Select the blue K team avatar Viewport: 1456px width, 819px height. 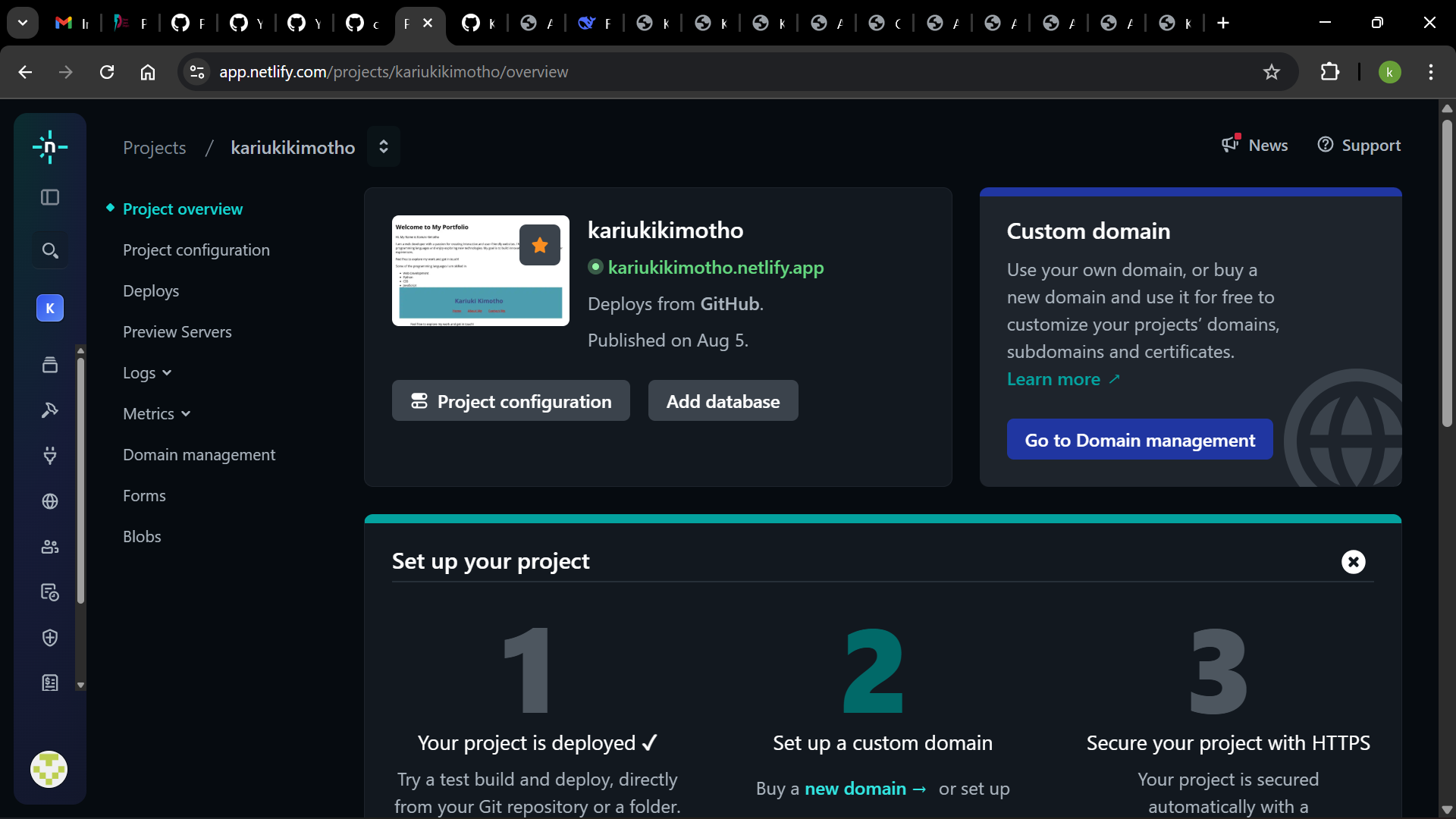(50, 308)
